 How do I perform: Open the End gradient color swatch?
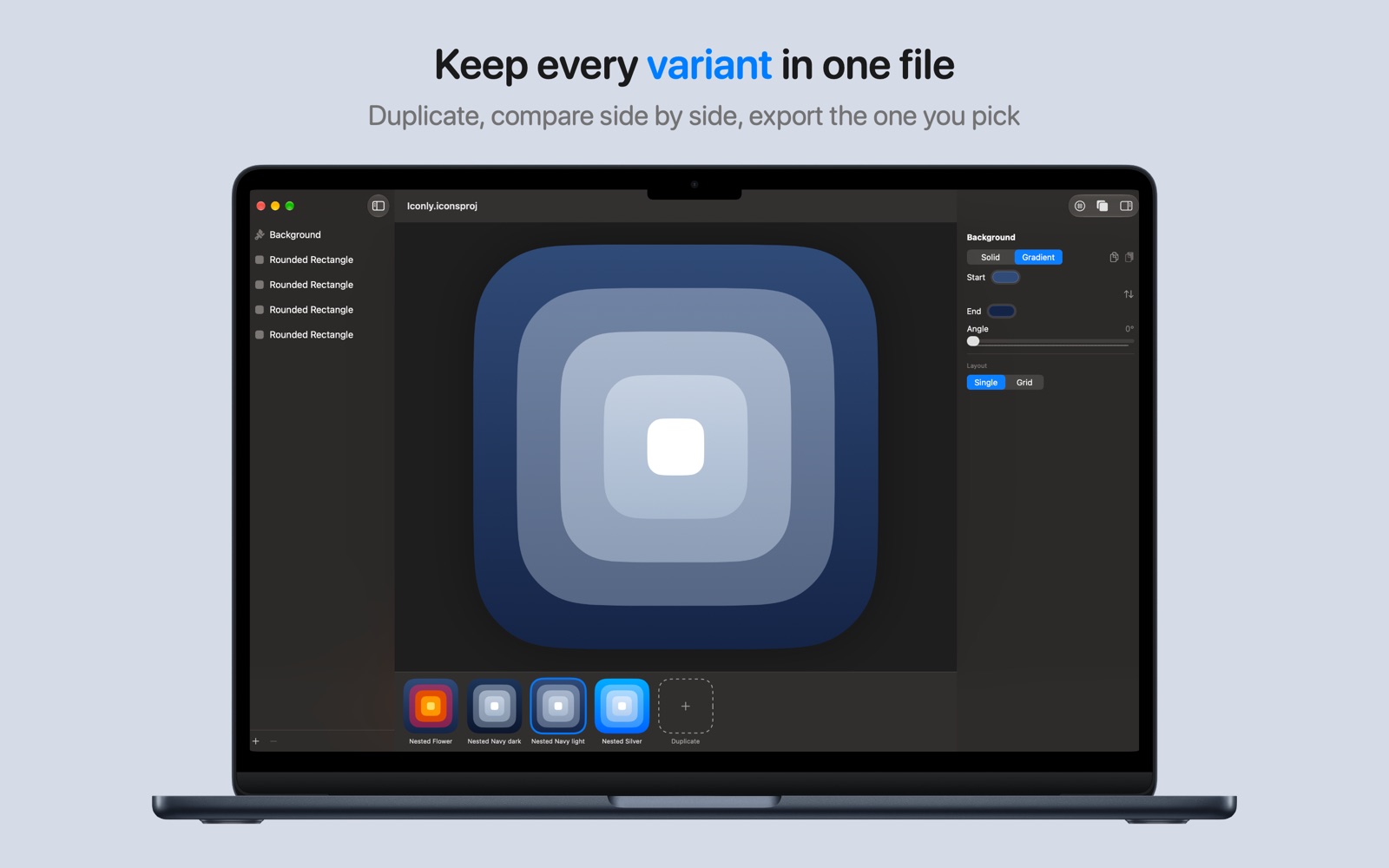point(1002,311)
